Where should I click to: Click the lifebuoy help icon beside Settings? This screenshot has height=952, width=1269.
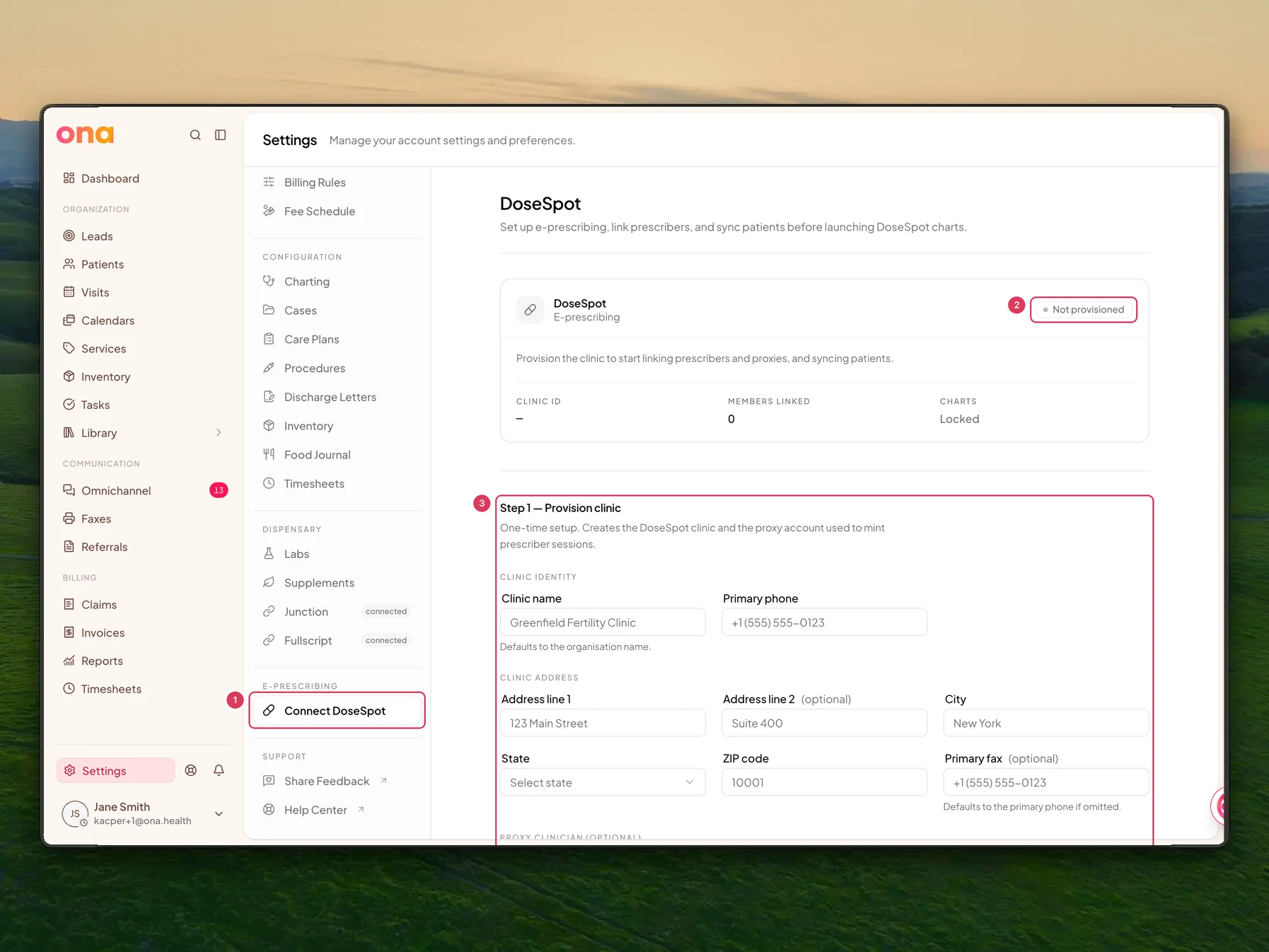tap(191, 770)
